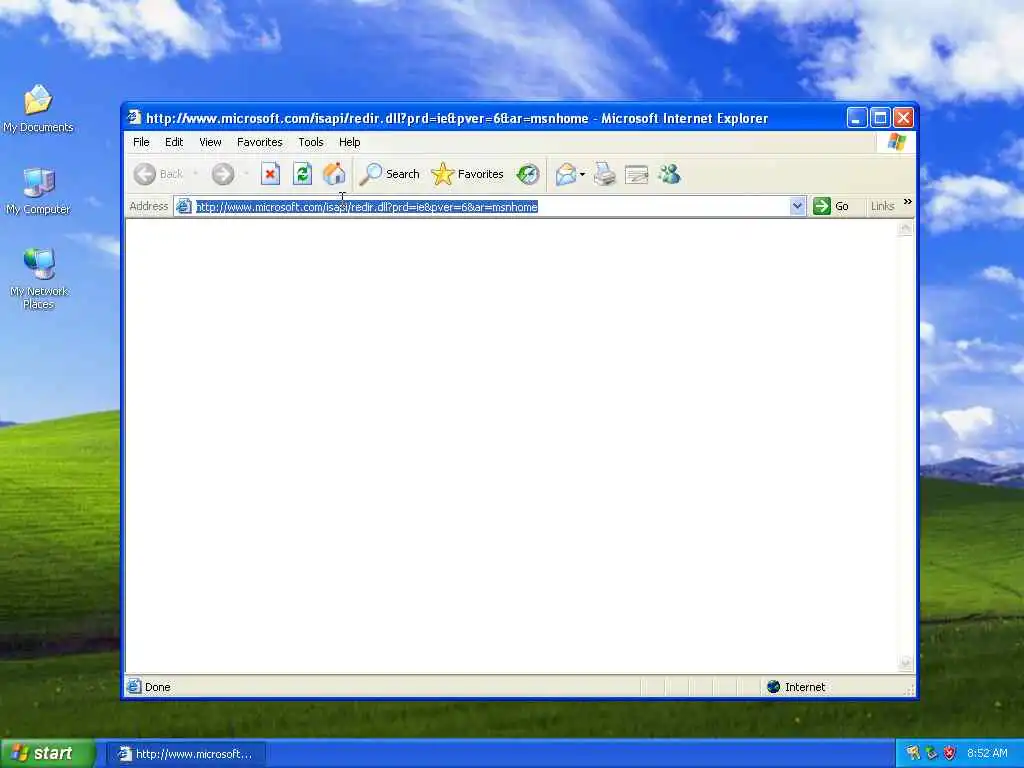Click the Start button
The image size is (1024, 768).
47,753
